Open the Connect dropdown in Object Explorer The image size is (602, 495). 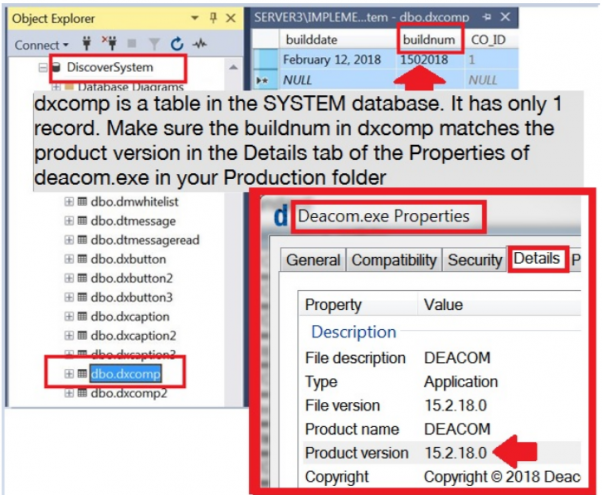point(41,45)
